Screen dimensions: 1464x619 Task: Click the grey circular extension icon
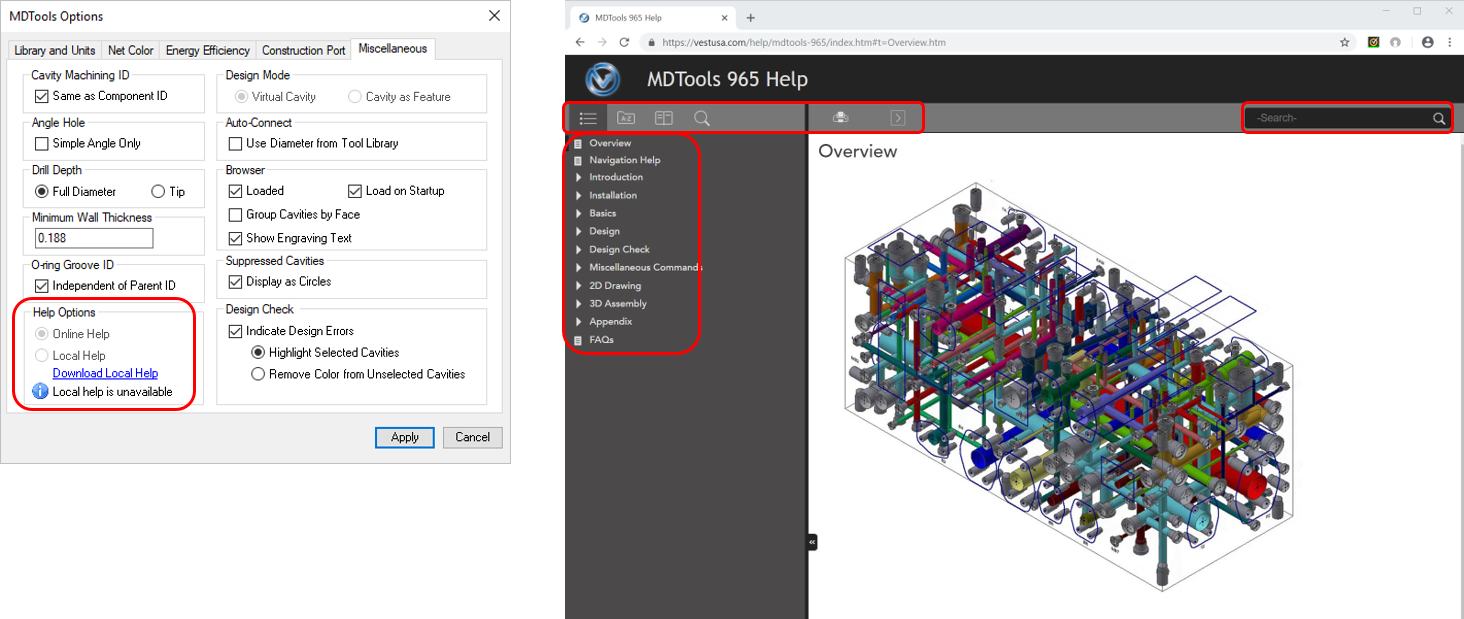click(x=1397, y=43)
